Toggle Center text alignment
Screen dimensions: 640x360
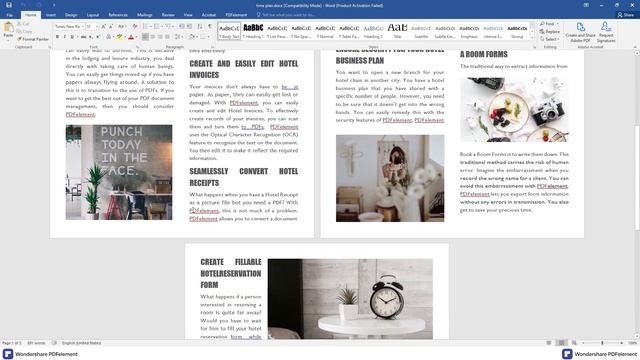click(x=153, y=37)
